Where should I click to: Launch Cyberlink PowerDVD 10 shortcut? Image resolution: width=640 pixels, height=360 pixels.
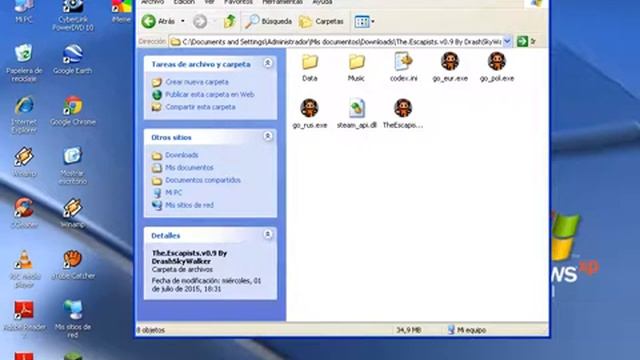(73, 15)
